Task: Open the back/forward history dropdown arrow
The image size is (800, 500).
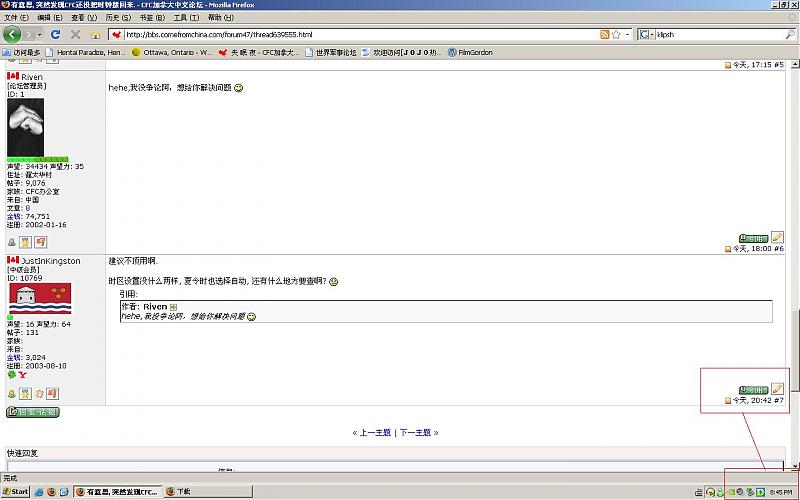Action: (x=38, y=35)
